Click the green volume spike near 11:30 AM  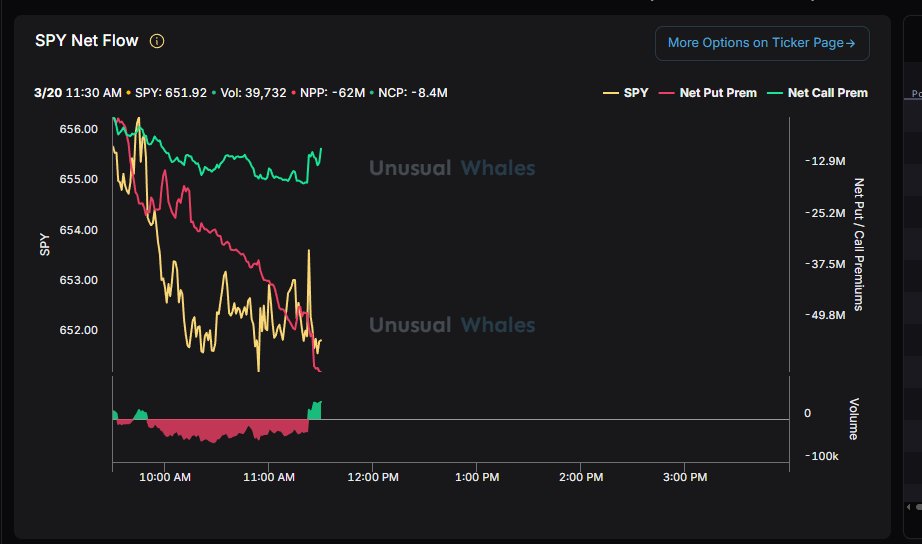point(315,410)
